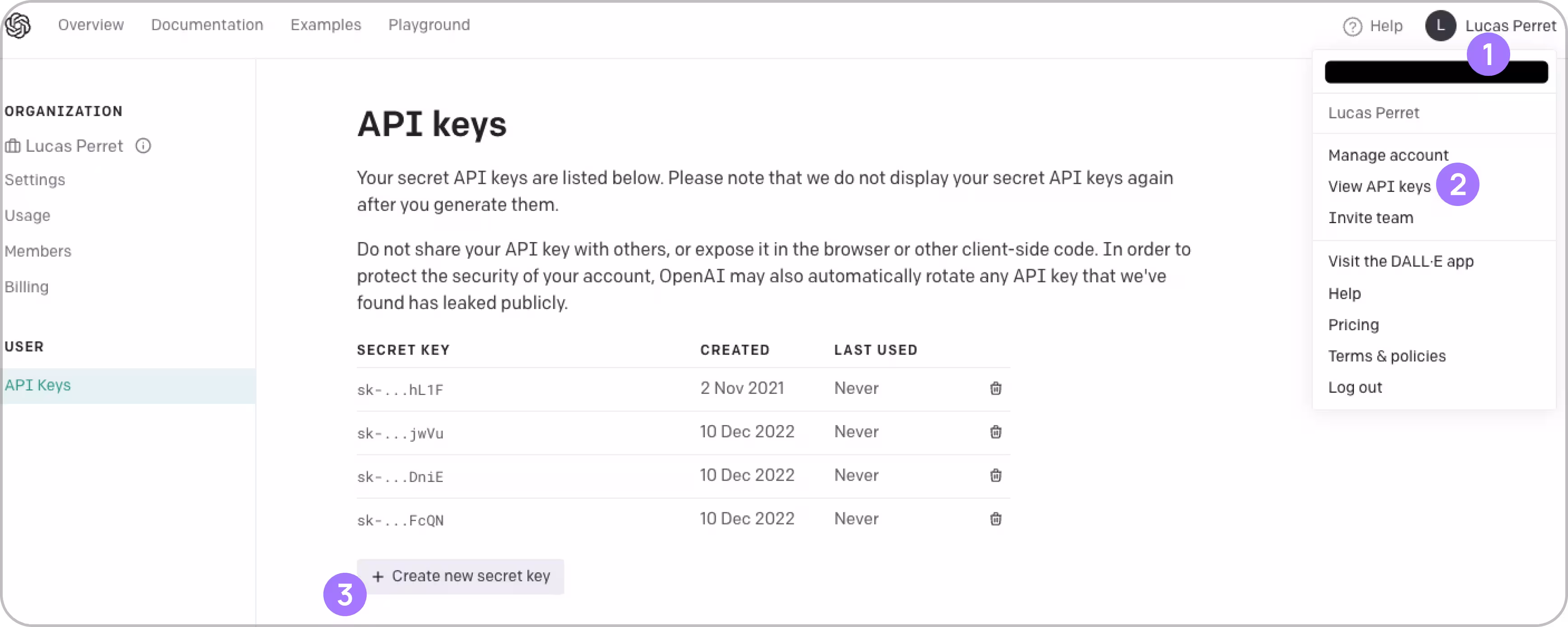Click the info icon beside organization name

pyautogui.click(x=143, y=146)
